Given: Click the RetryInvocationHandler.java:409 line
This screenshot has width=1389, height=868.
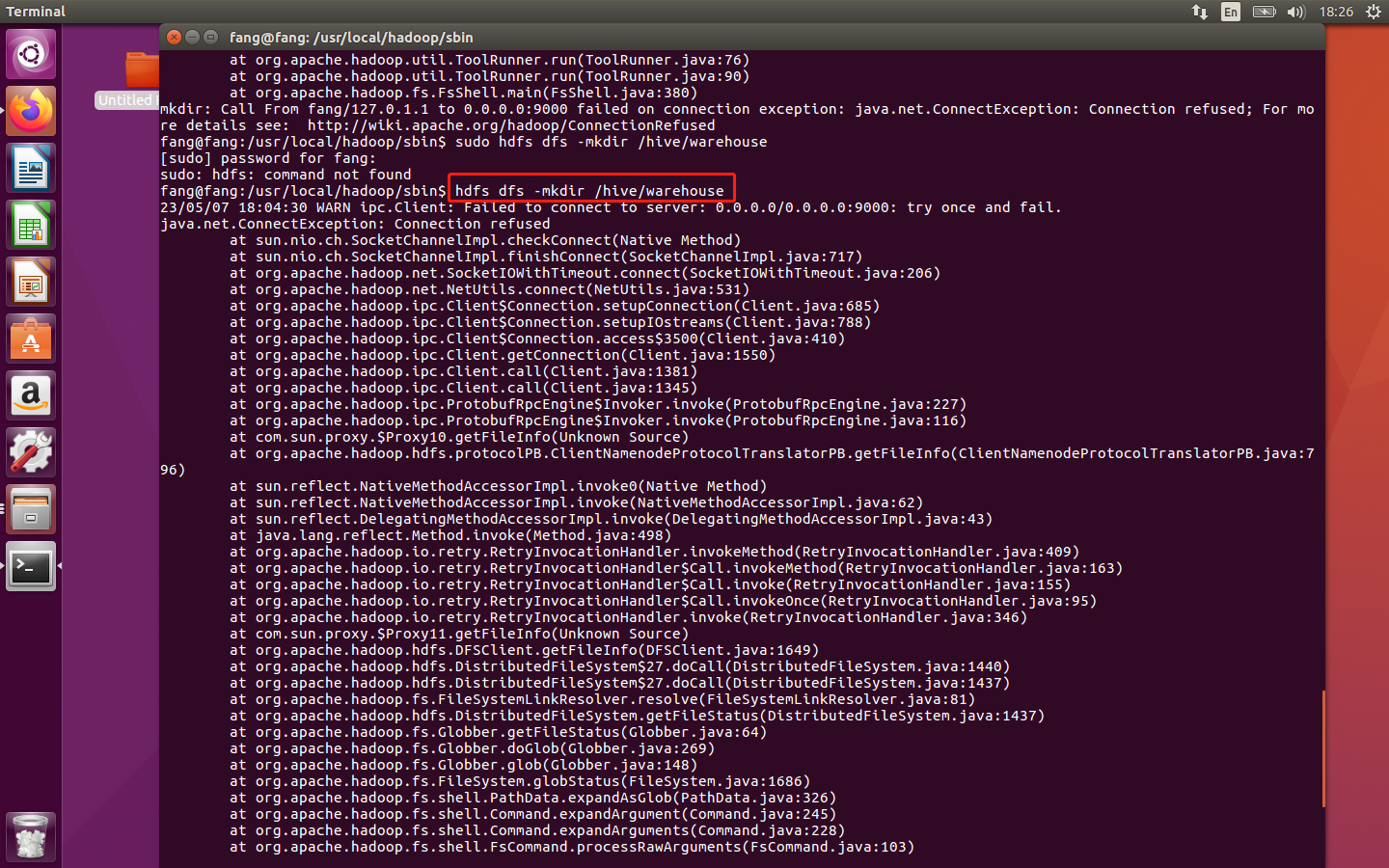Looking at the screenshot, I should (654, 552).
